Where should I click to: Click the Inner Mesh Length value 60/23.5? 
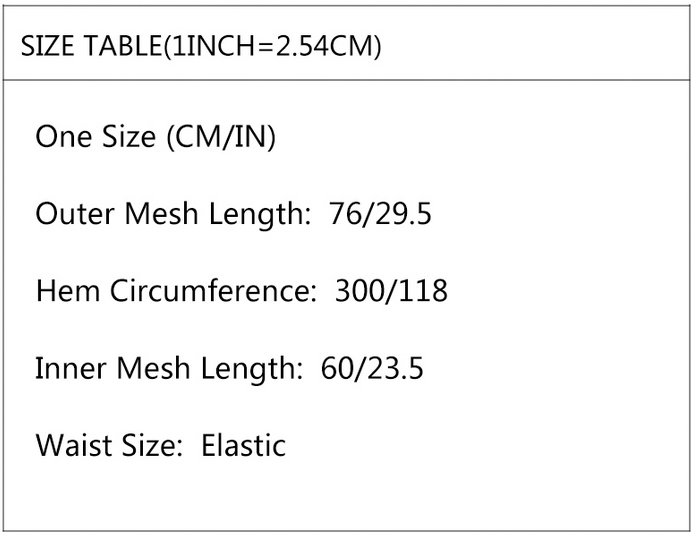372,368
